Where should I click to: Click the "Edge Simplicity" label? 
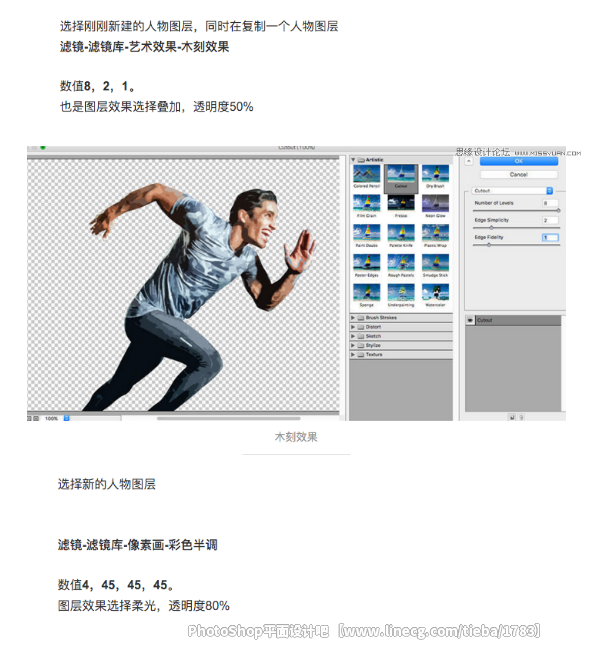click(x=491, y=220)
